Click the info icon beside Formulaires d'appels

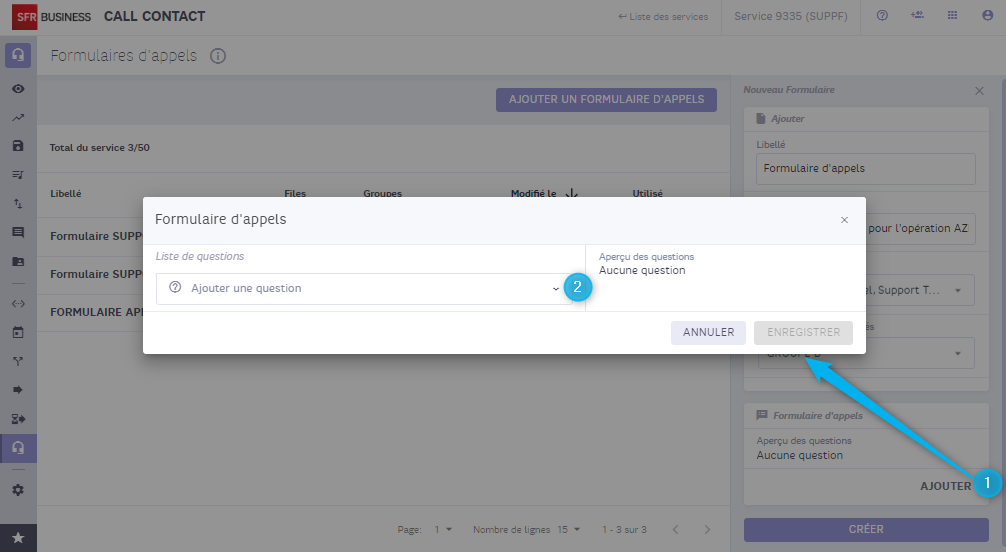[x=218, y=56]
